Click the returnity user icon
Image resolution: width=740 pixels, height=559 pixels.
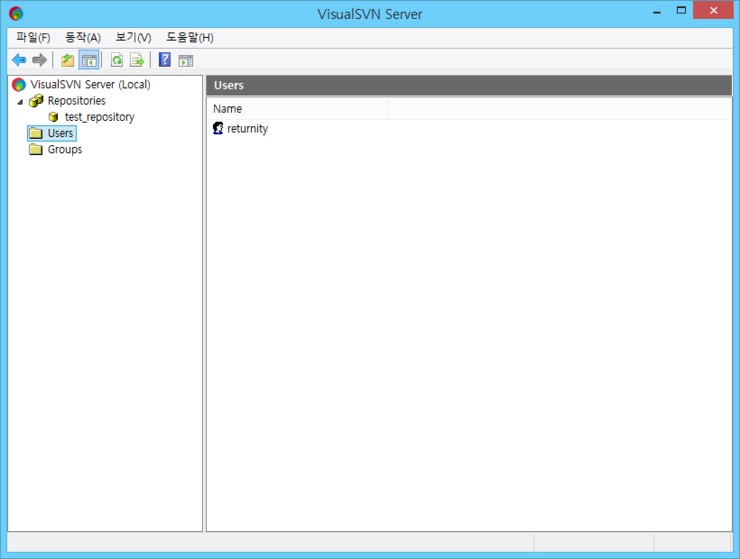pyautogui.click(x=218, y=128)
